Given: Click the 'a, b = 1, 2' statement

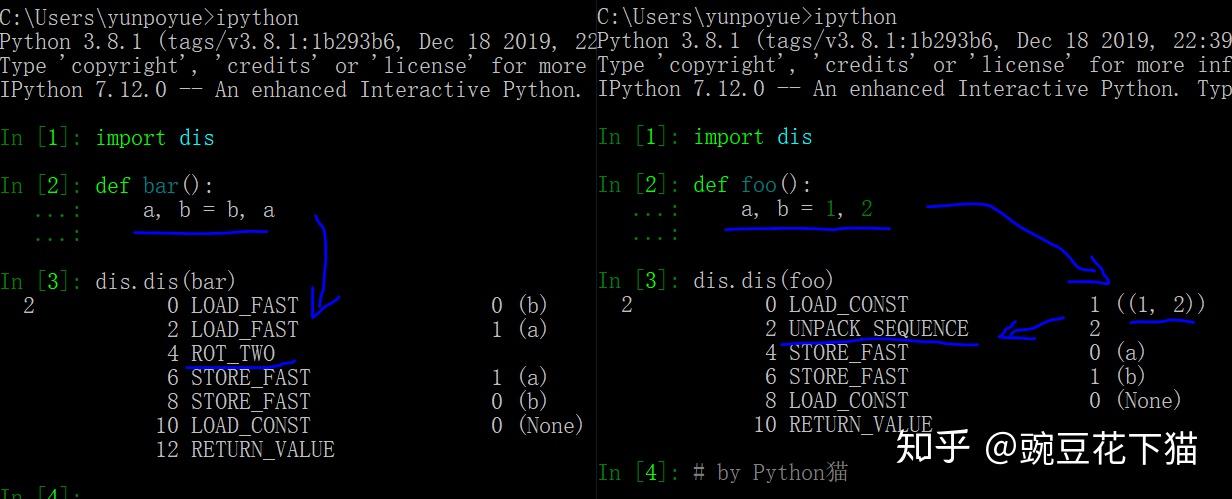Looking at the screenshot, I should click(806, 210).
